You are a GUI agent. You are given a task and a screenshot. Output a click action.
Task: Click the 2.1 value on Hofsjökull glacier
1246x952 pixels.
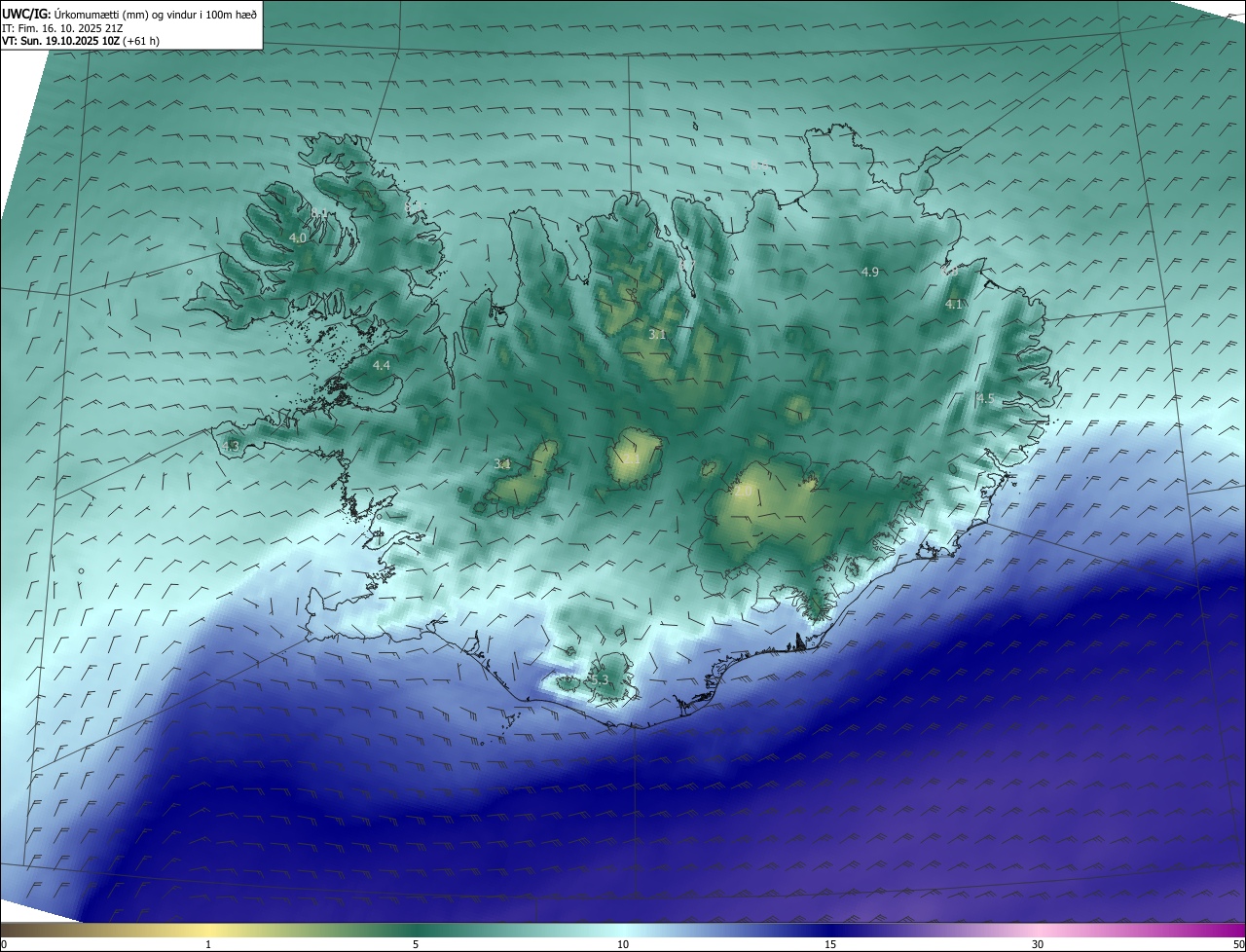(x=631, y=459)
